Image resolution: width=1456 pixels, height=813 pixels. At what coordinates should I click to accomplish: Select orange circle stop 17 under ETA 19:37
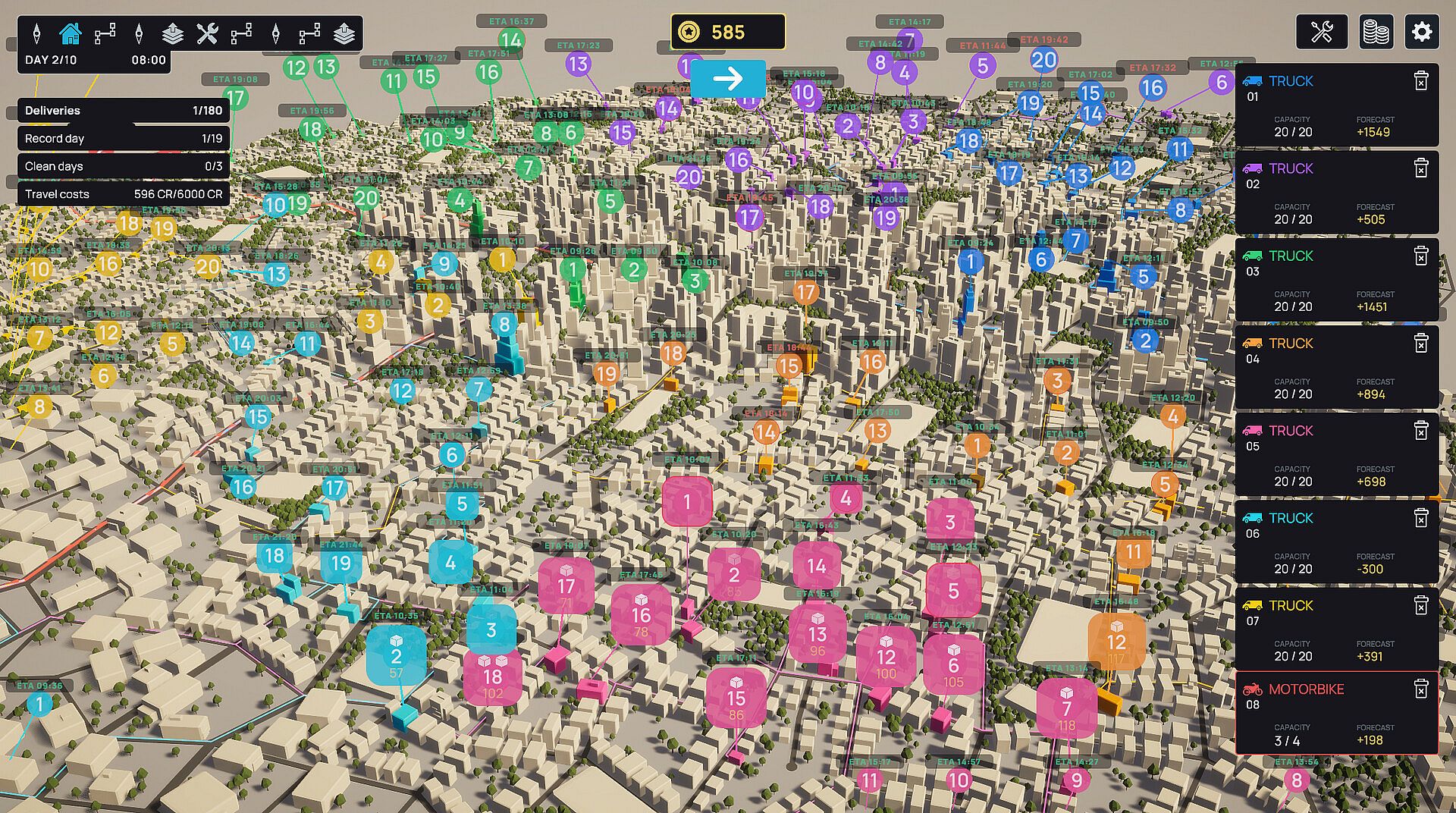click(x=805, y=292)
